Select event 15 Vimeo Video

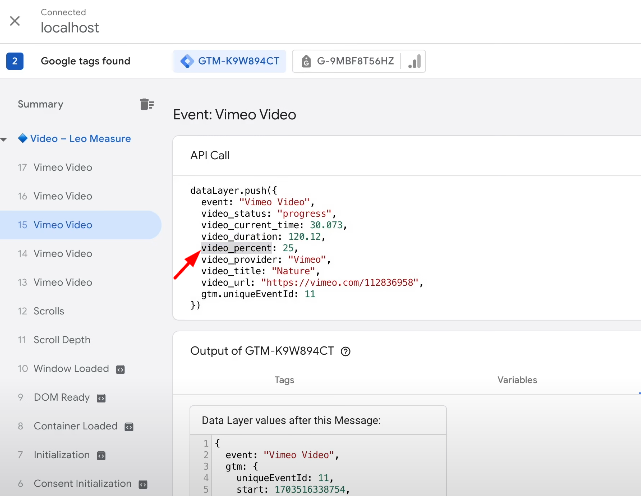[81, 225]
